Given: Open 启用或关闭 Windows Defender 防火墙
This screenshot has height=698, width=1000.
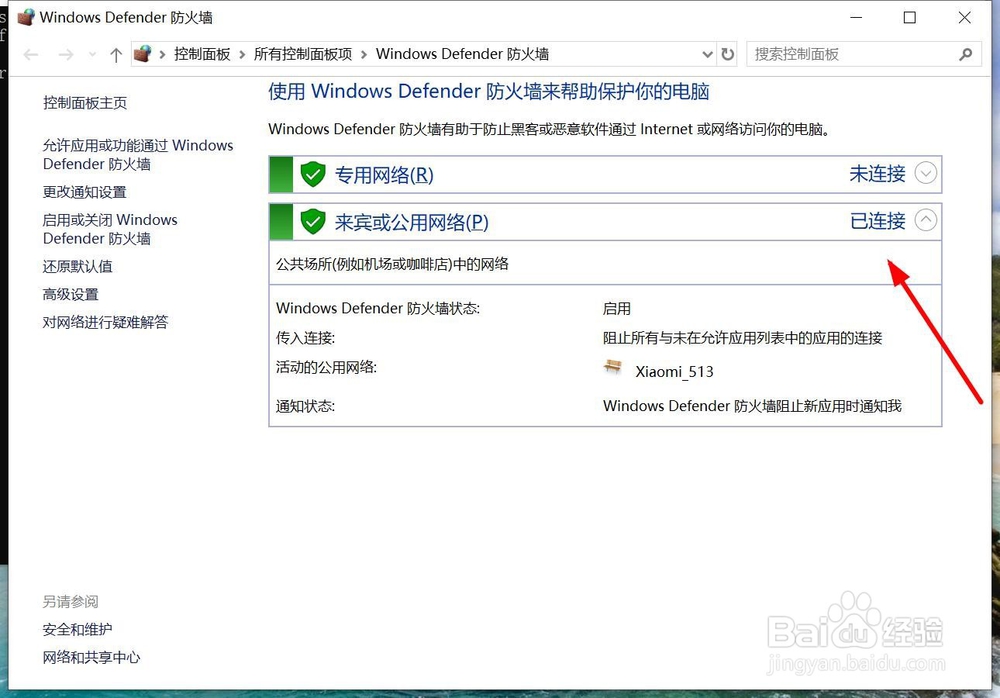Looking at the screenshot, I should [110, 229].
